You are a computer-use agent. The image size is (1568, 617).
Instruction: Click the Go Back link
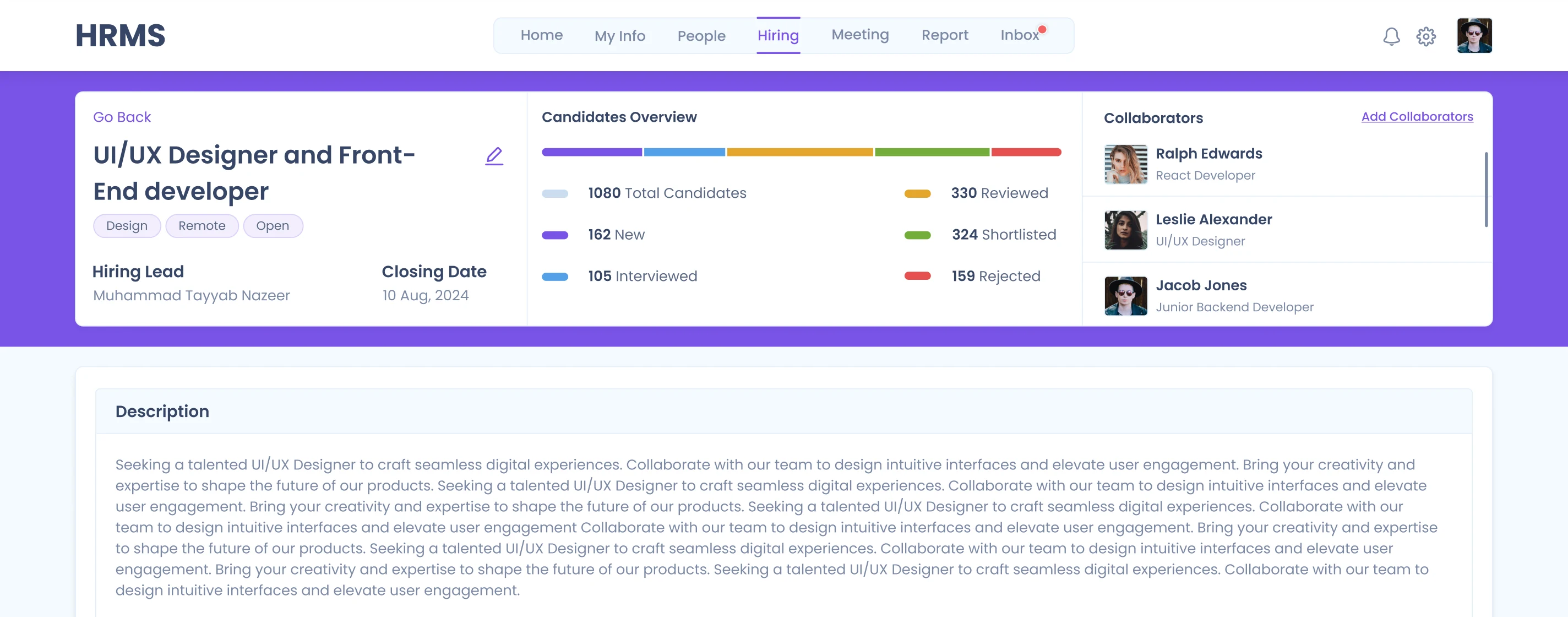pyautogui.click(x=122, y=117)
